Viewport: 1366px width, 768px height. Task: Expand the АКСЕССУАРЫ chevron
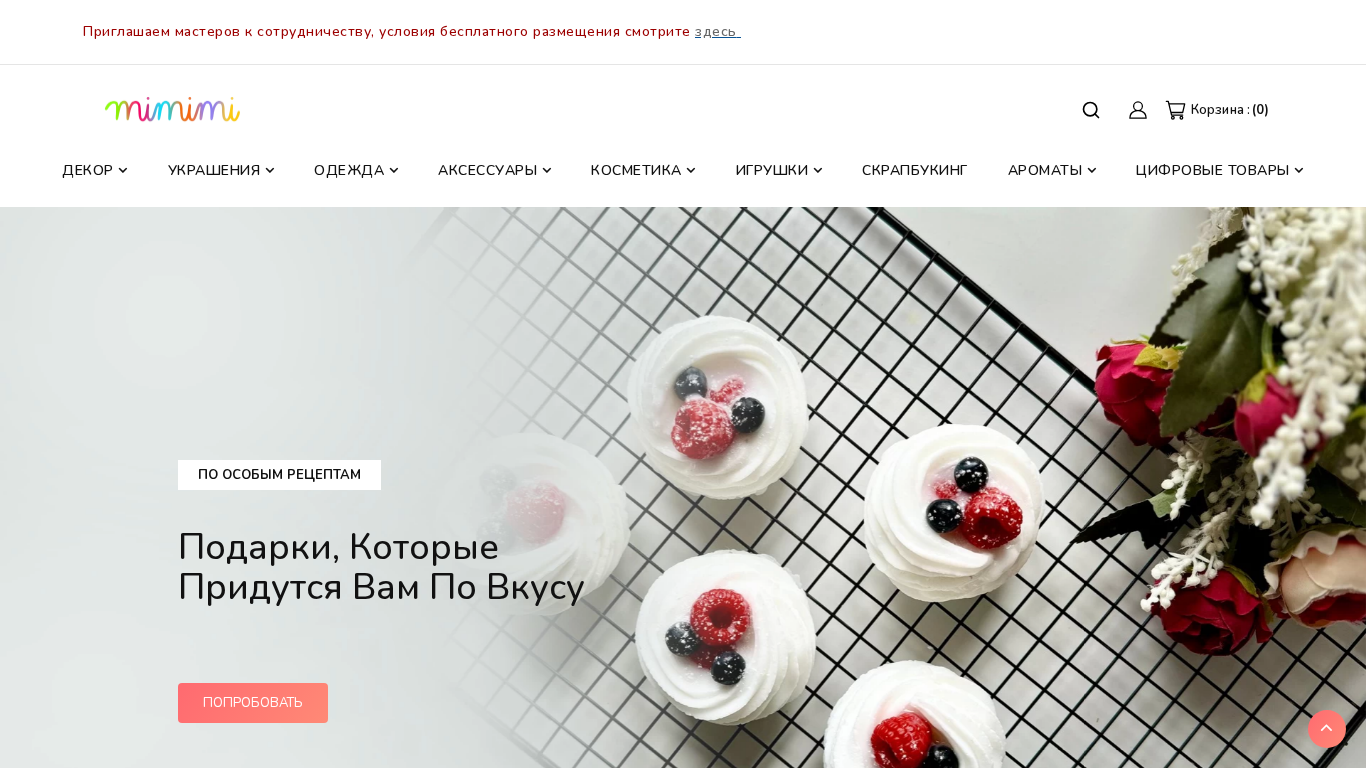point(547,171)
